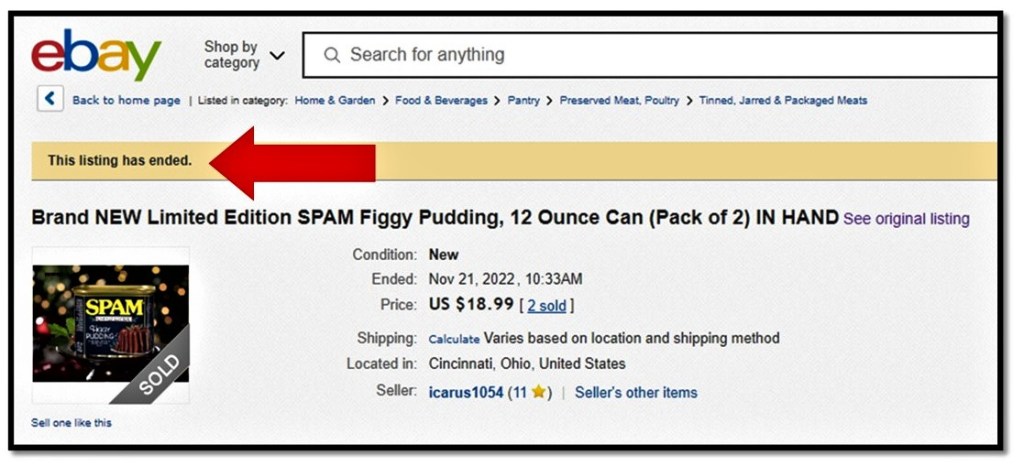View Seller's other items

[x=636, y=392]
